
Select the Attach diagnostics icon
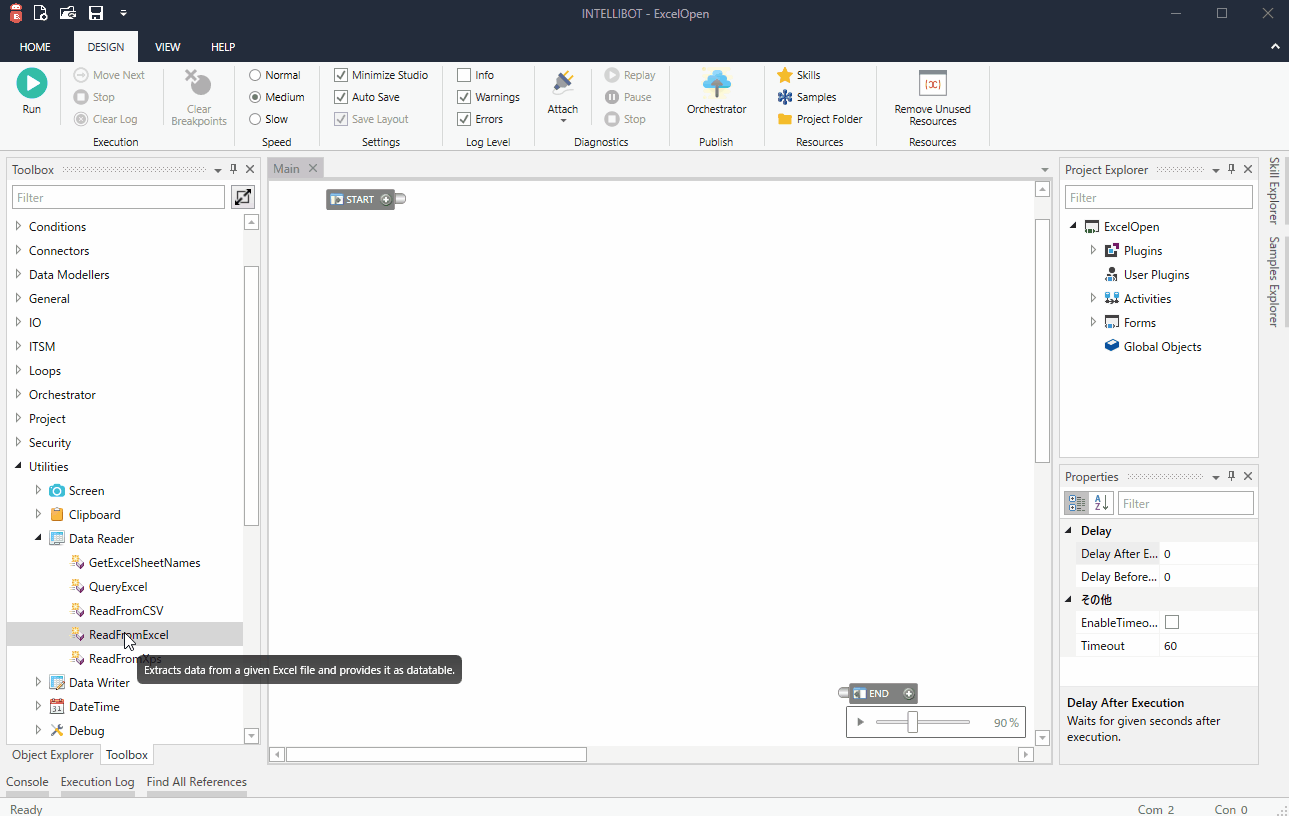pyautogui.click(x=562, y=85)
